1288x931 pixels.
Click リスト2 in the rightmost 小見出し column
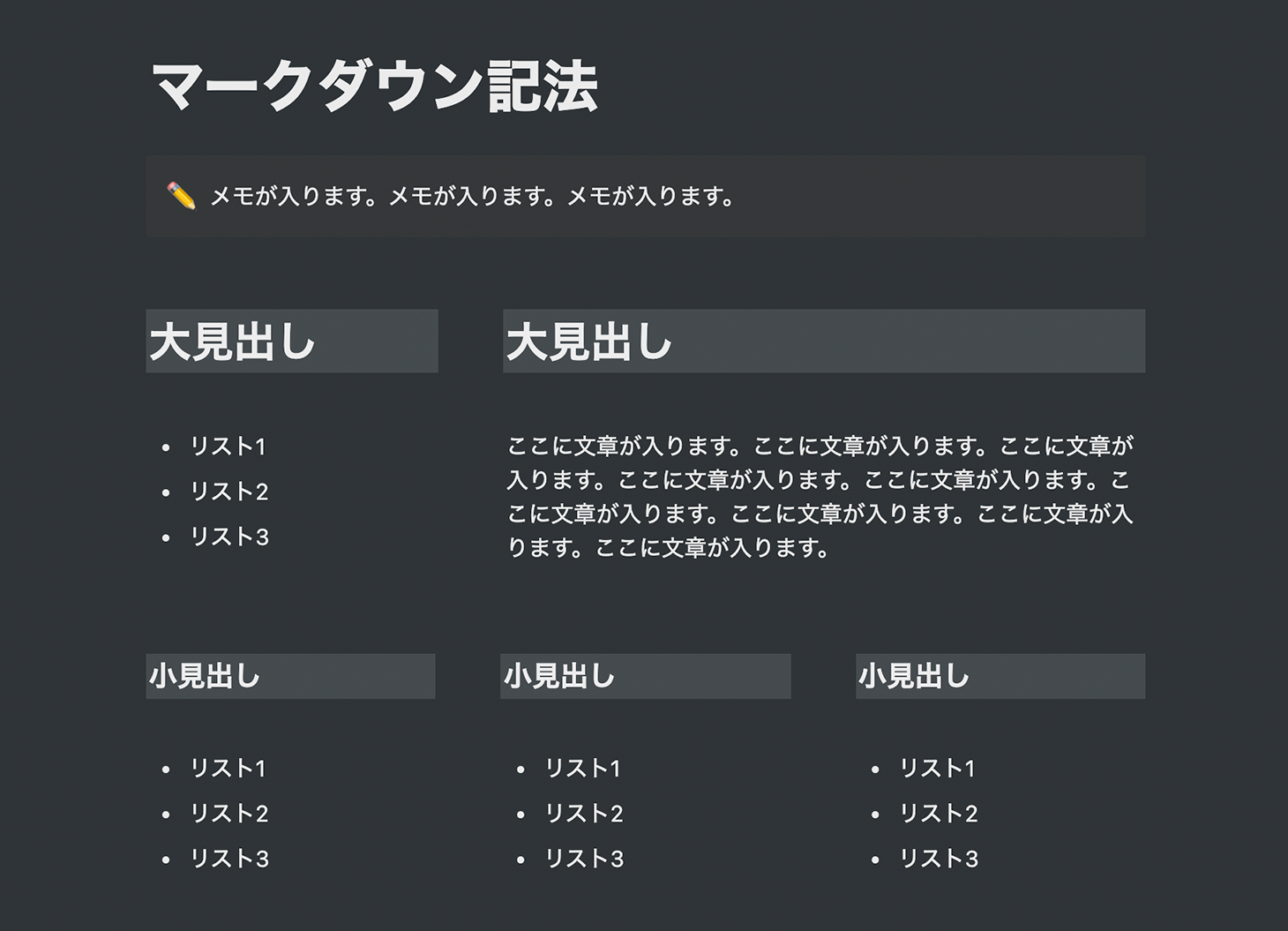coord(939,814)
